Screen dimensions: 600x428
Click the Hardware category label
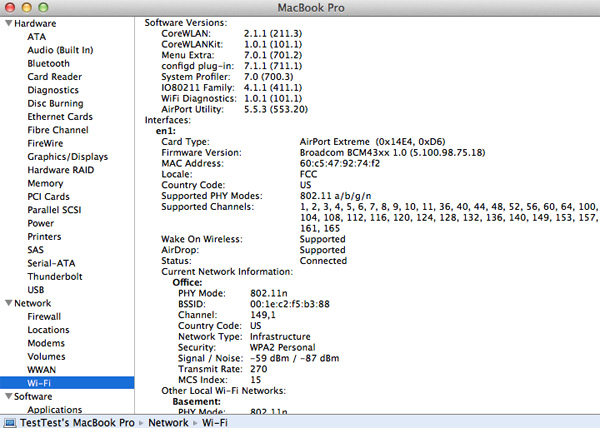(35, 23)
